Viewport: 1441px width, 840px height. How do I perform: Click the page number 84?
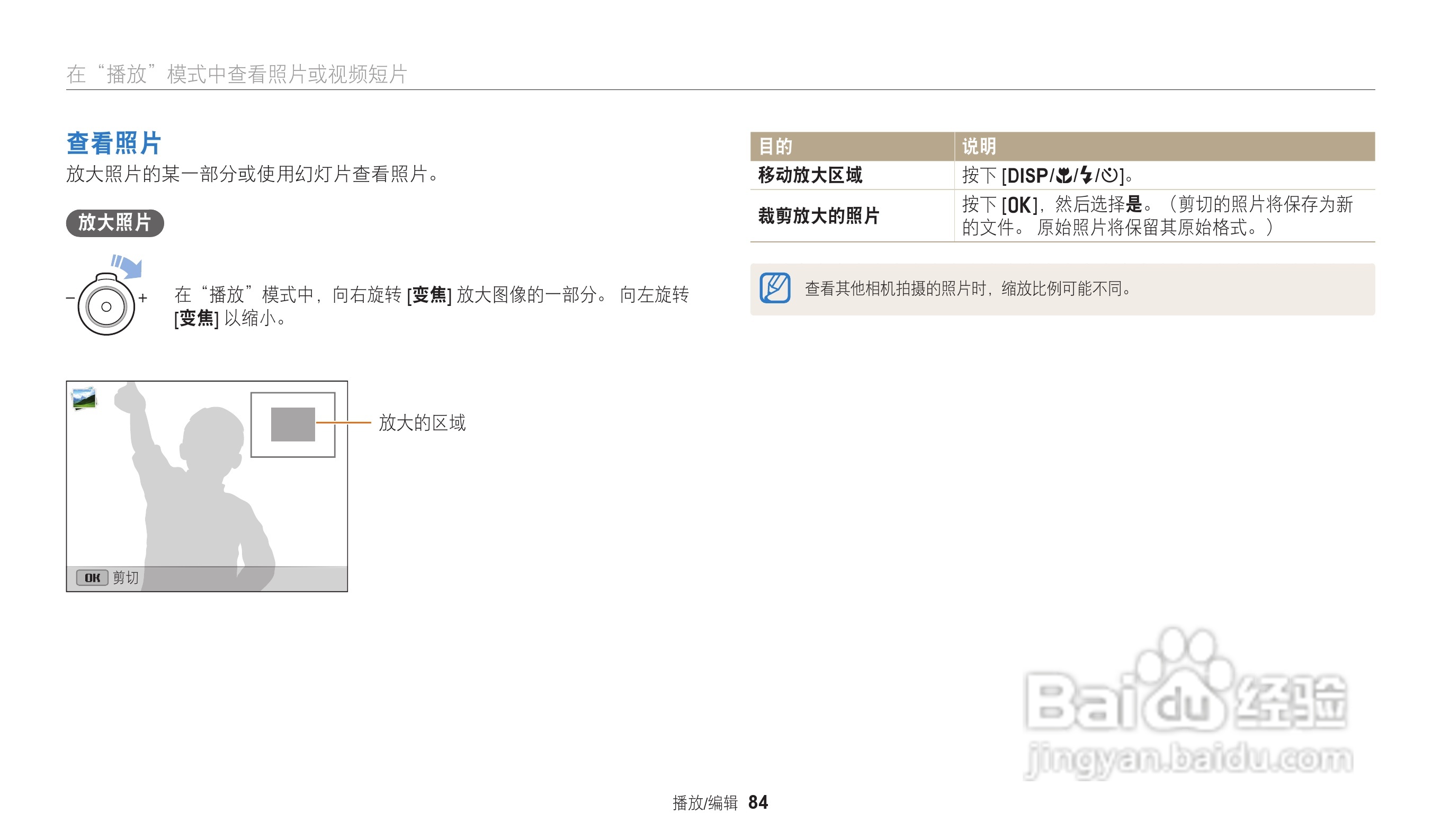tap(758, 802)
